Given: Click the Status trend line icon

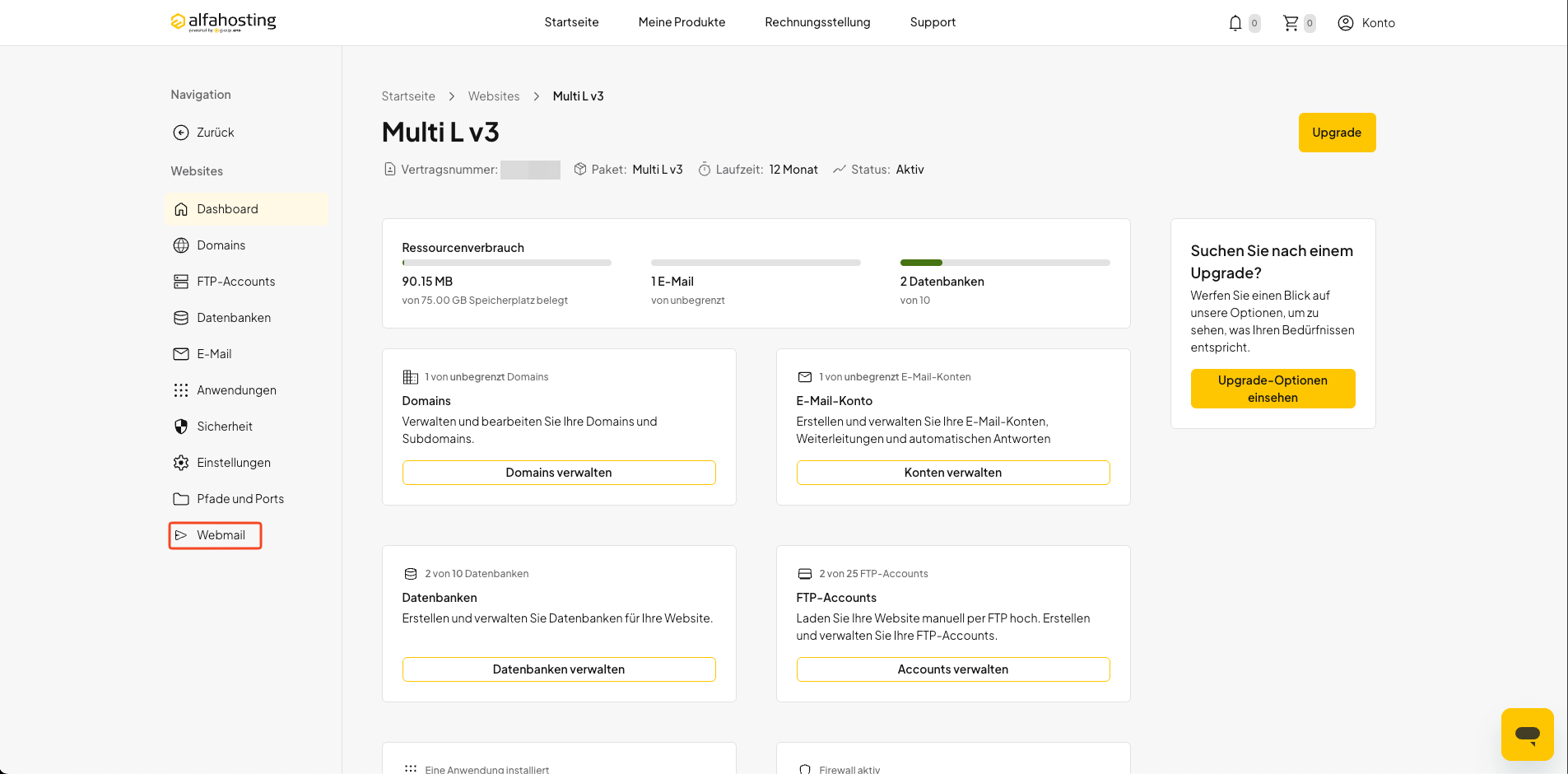Looking at the screenshot, I should click(840, 170).
